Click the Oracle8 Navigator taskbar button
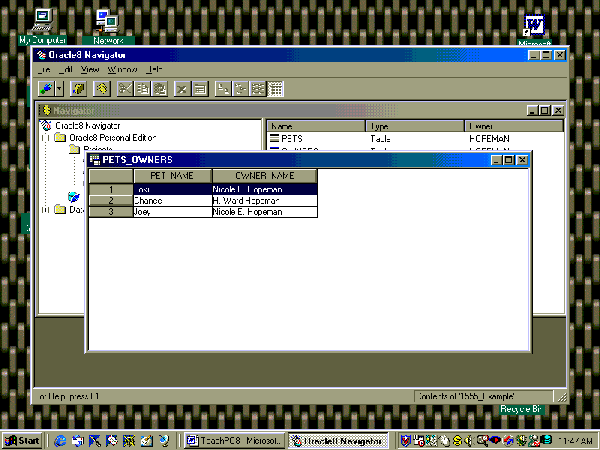600x450 pixels. (x=338, y=441)
